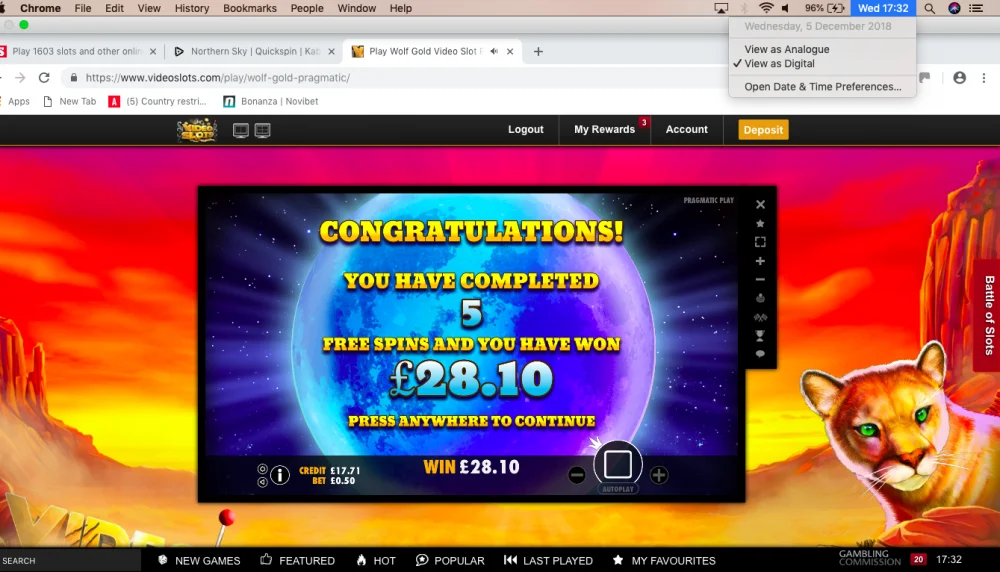Open the Account page
This screenshot has height=572, width=1000.
(686, 129)
